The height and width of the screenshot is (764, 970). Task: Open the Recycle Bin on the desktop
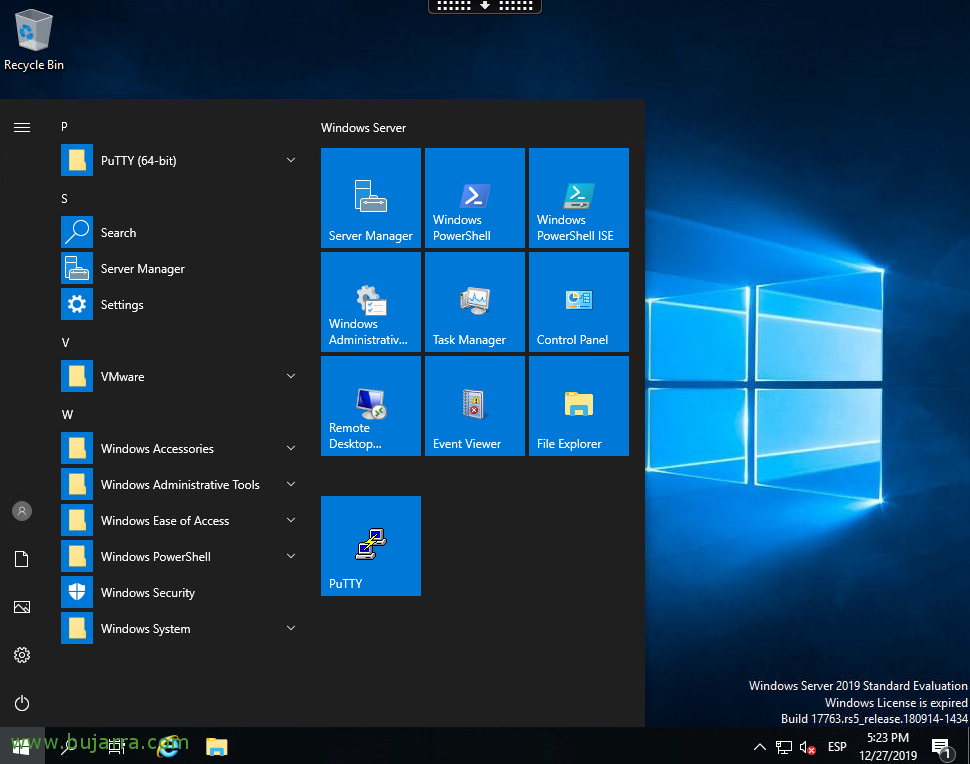[33, 40]
